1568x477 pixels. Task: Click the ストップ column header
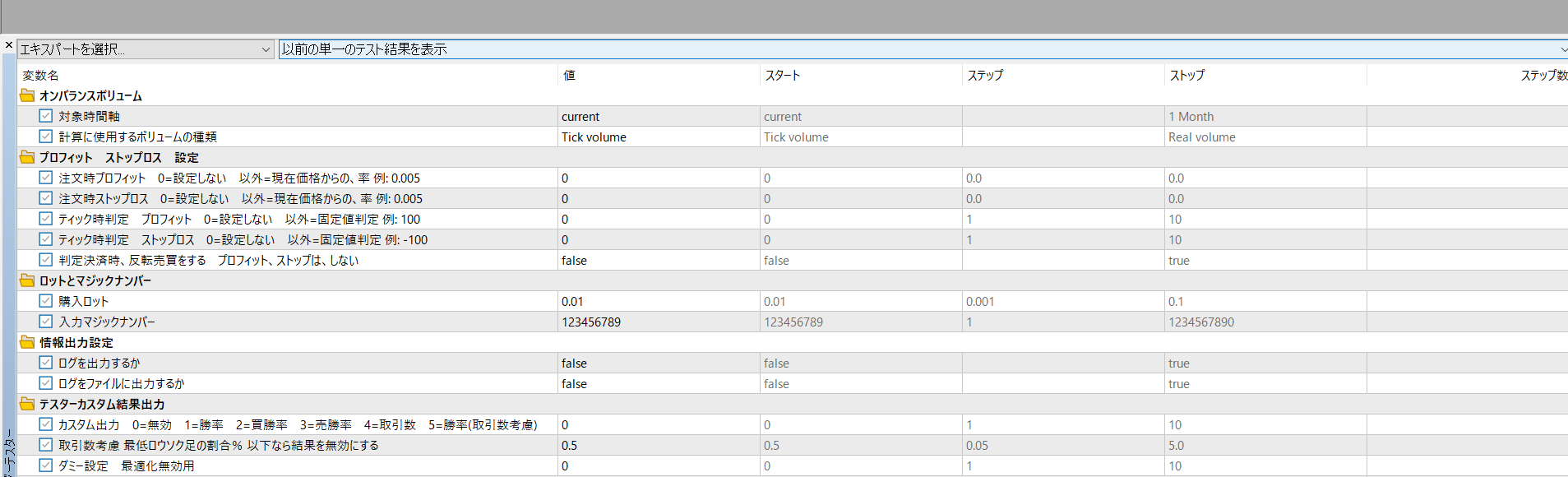(1266, 75)
